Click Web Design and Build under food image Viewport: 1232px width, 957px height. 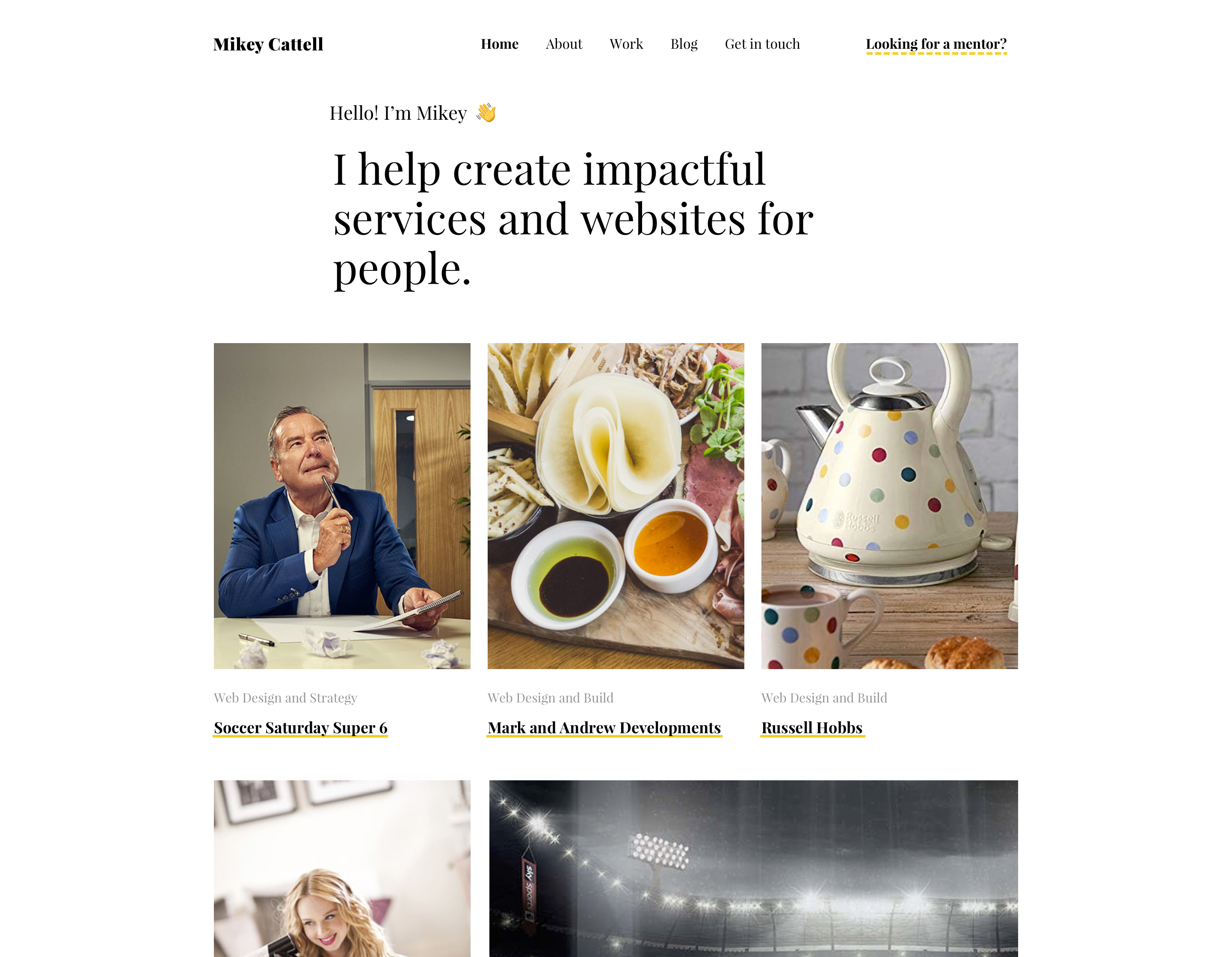[x=551, y=698]
